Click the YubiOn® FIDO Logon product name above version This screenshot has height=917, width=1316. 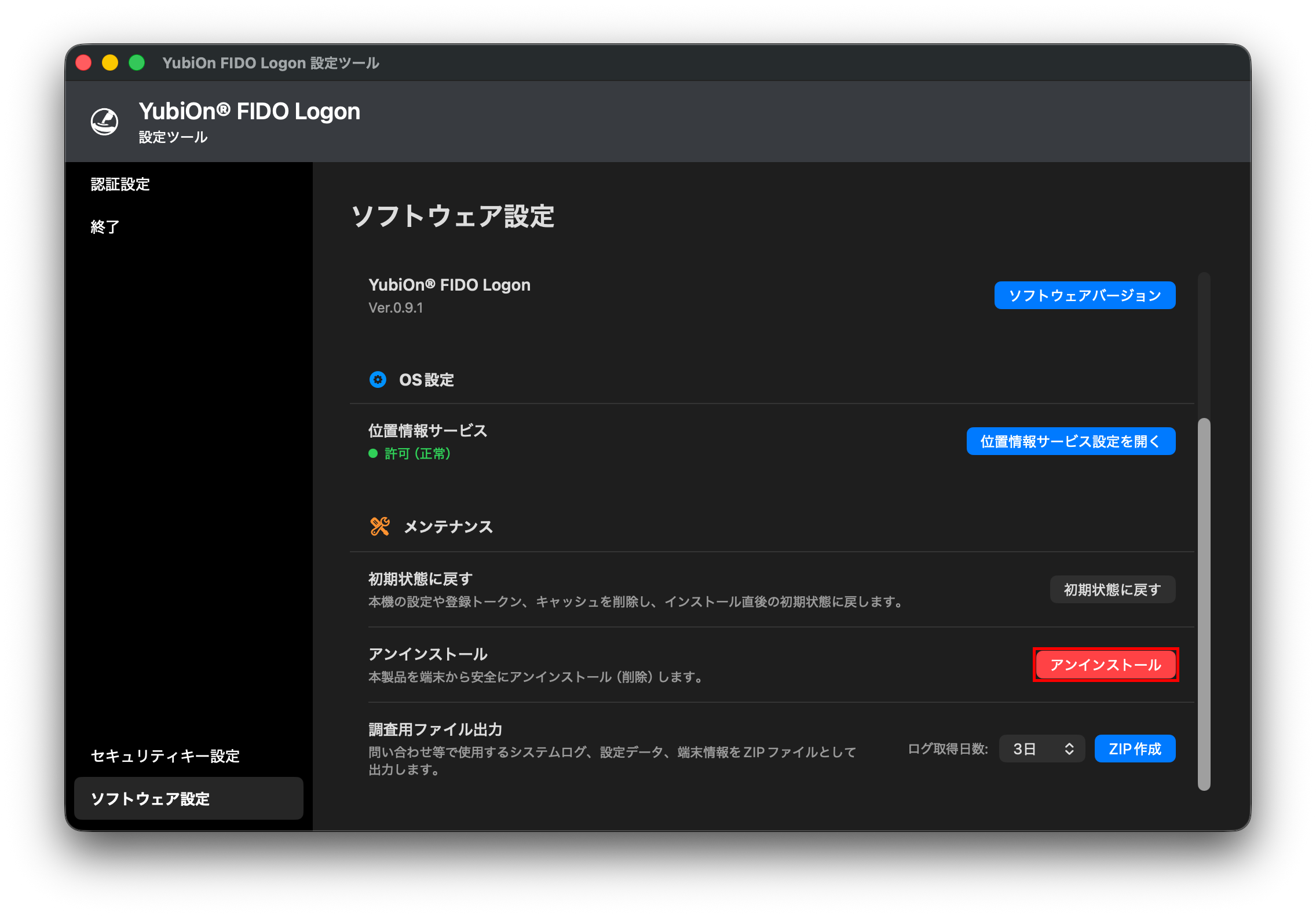[449, 285]
